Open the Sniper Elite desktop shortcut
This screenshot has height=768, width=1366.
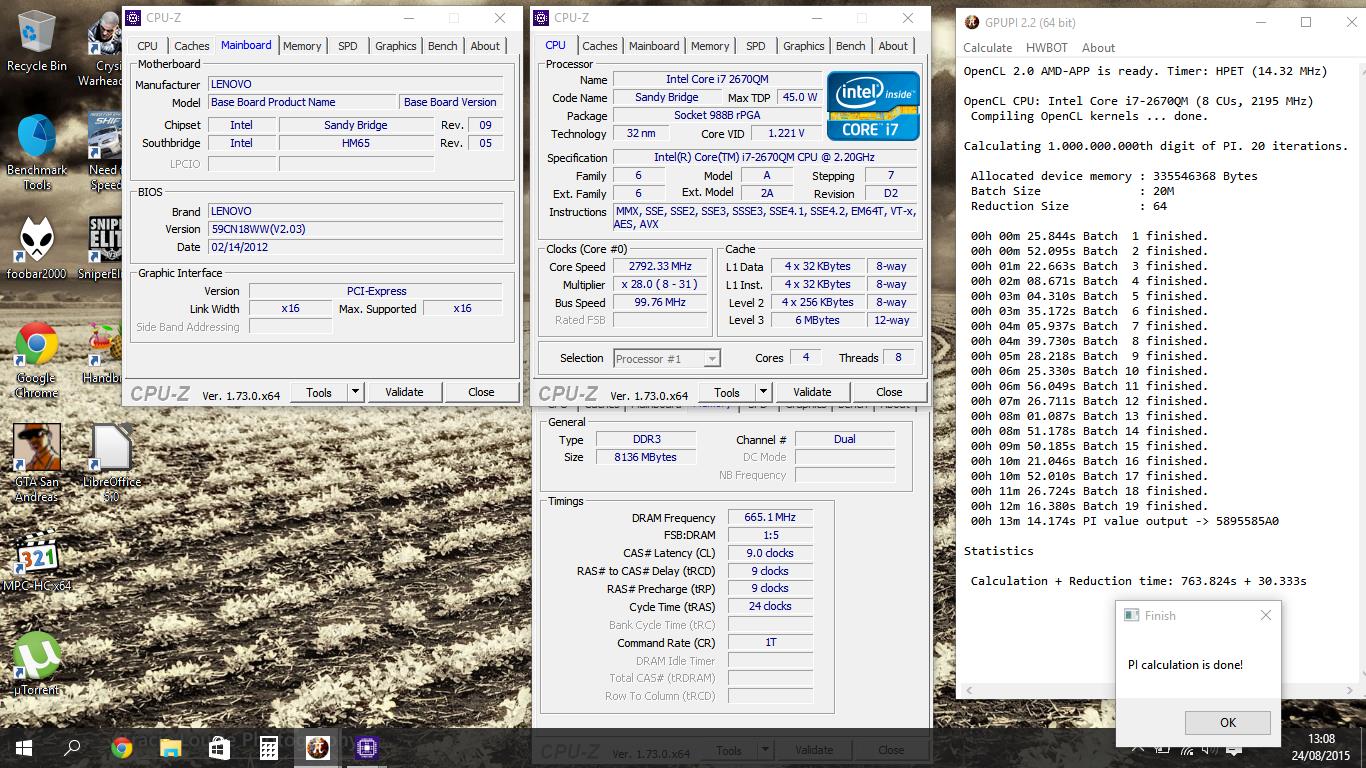point(103,247)
